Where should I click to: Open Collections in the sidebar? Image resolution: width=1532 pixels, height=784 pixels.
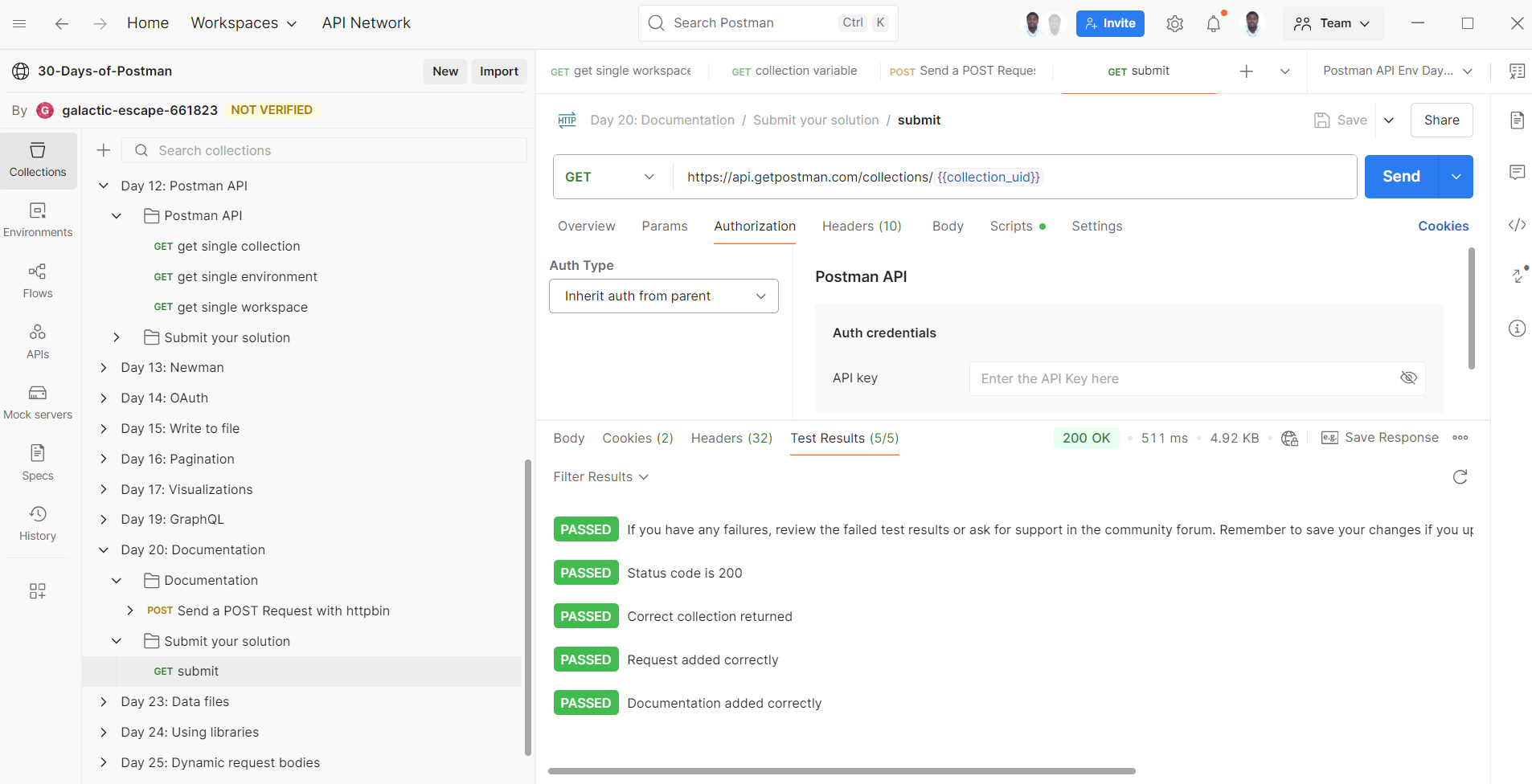[x=38, y=161]
